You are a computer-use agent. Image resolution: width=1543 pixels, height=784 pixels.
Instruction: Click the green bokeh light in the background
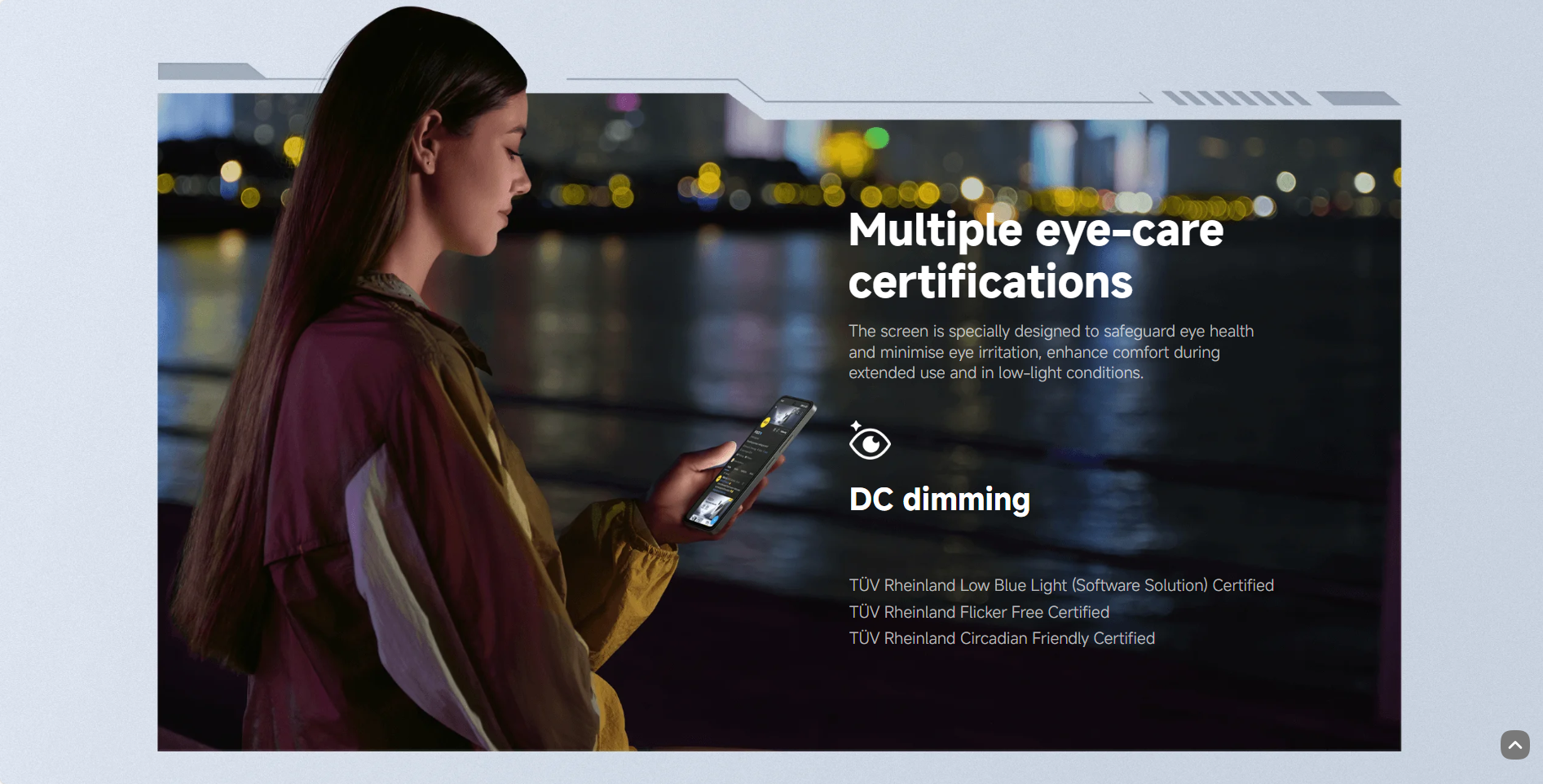click(877, 138)
